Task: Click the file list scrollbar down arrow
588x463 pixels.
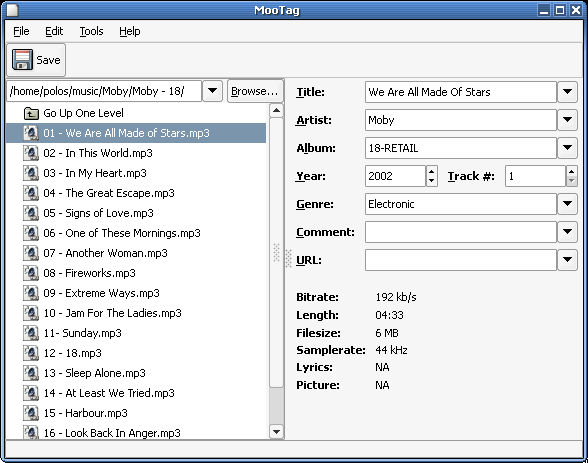Action: coord(276,432)
